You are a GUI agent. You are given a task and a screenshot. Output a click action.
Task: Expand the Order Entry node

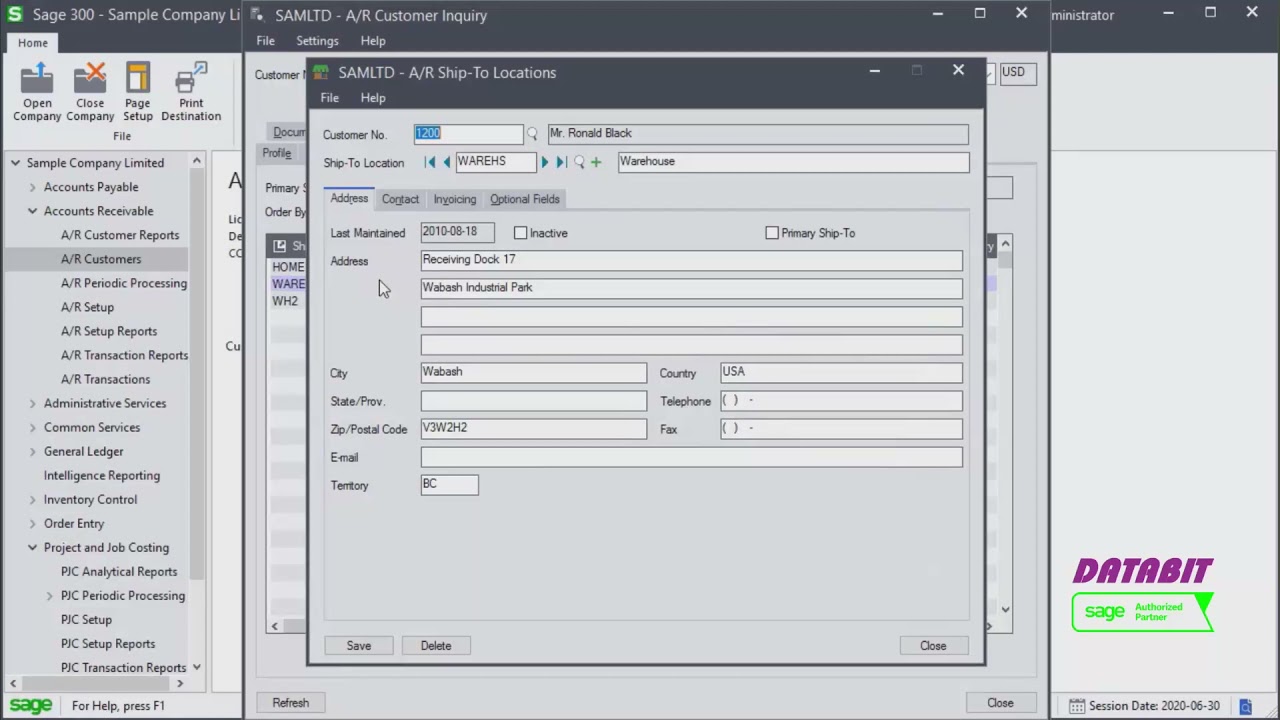coord(32,523)
